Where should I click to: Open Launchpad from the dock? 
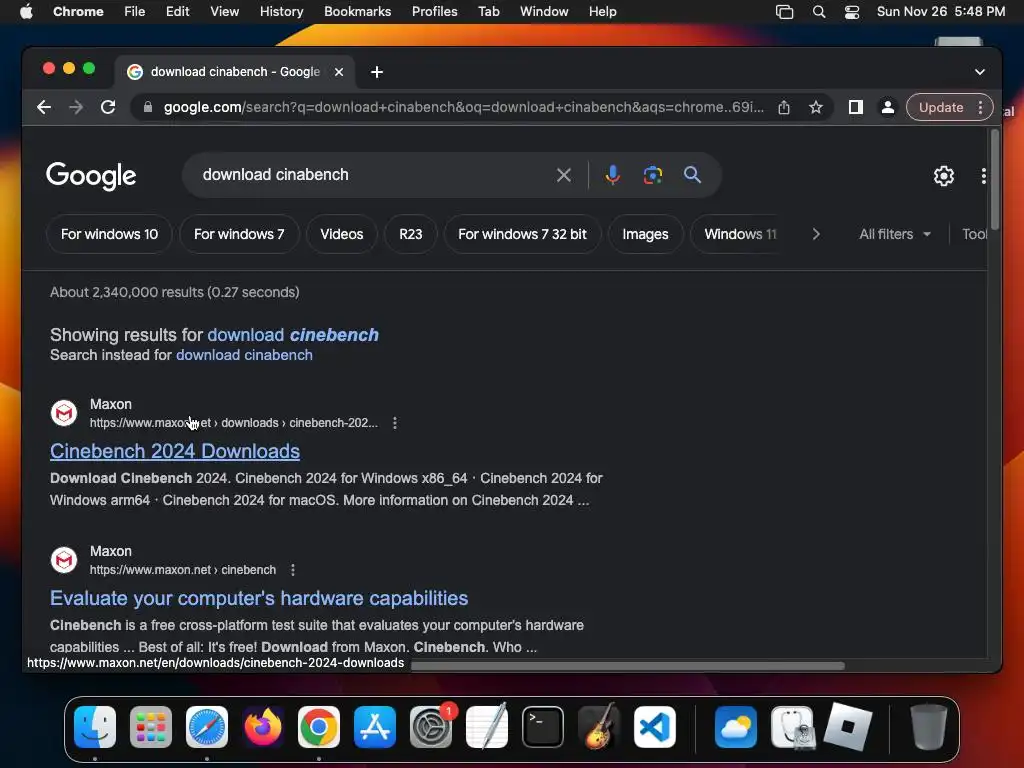(x=151, y=727)
